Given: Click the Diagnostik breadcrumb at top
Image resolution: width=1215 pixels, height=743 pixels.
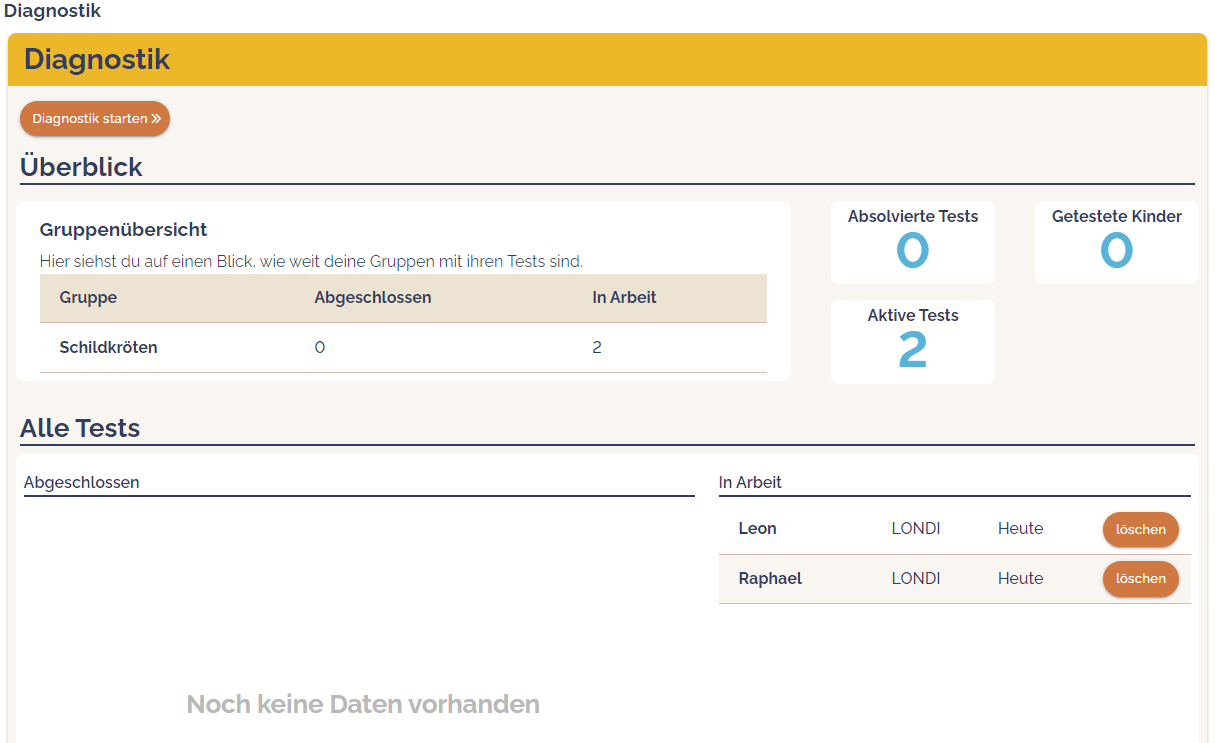Looking at the screenshot, I should (x=52, y=12).
